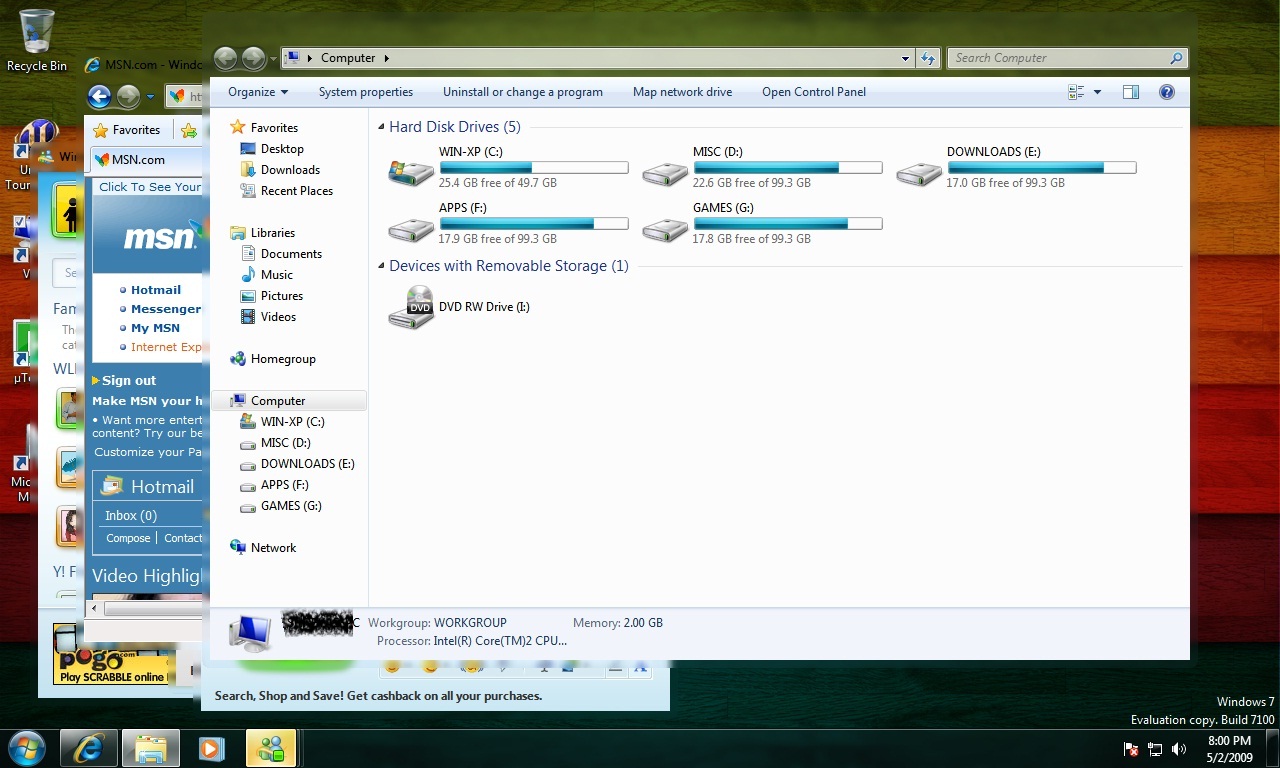Click the Hotmail link on MSN page
This screenshot has height=768, width=1280.
click(x=156, y=289)
